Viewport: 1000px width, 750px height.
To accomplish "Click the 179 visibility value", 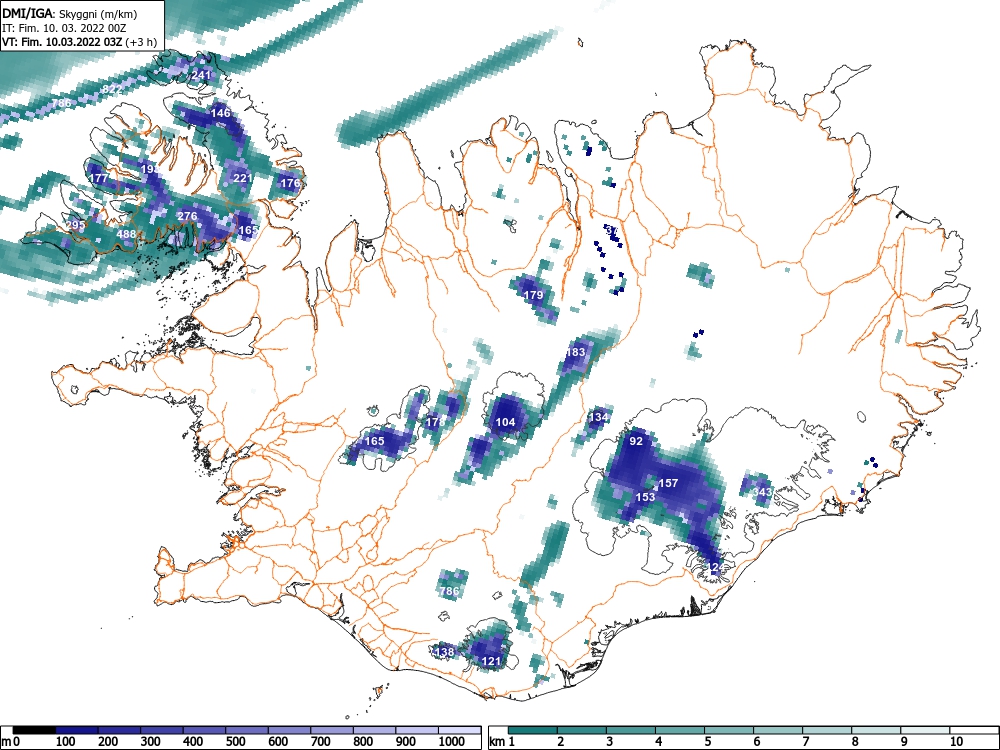I will pyautogui.click(x=533, y=295).
